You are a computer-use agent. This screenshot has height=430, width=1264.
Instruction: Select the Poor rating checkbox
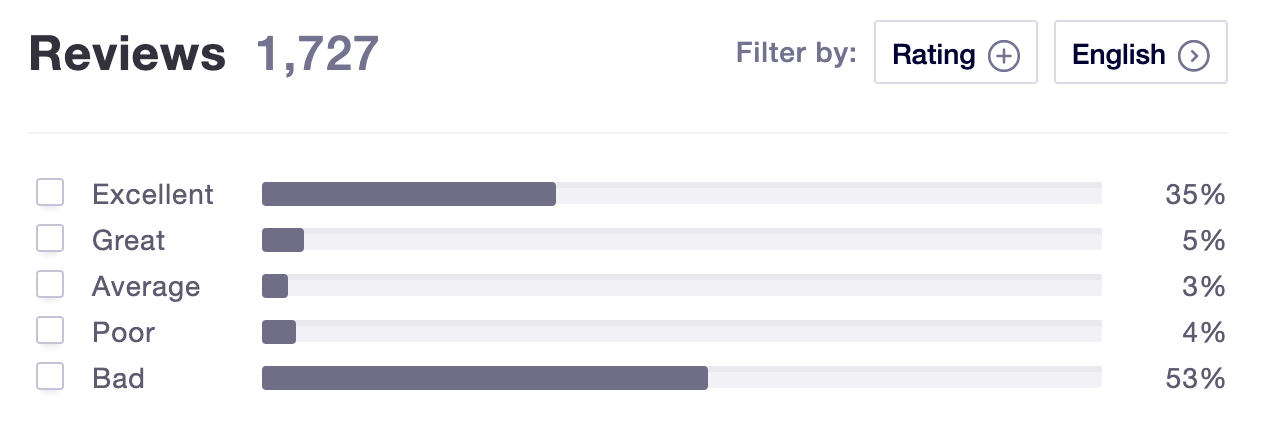pyautogui.click(x=50, y=331)
